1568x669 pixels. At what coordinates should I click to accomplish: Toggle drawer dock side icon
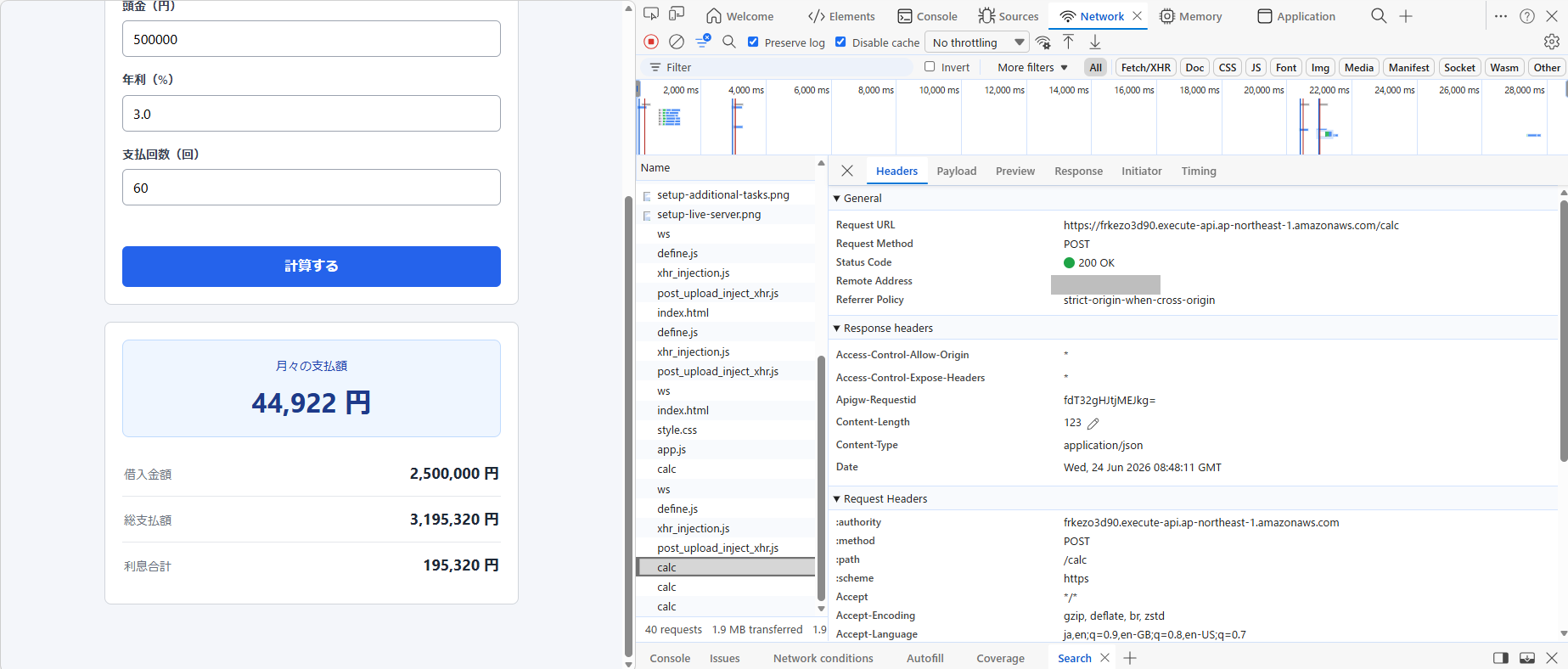click(x=1501, y=658)
